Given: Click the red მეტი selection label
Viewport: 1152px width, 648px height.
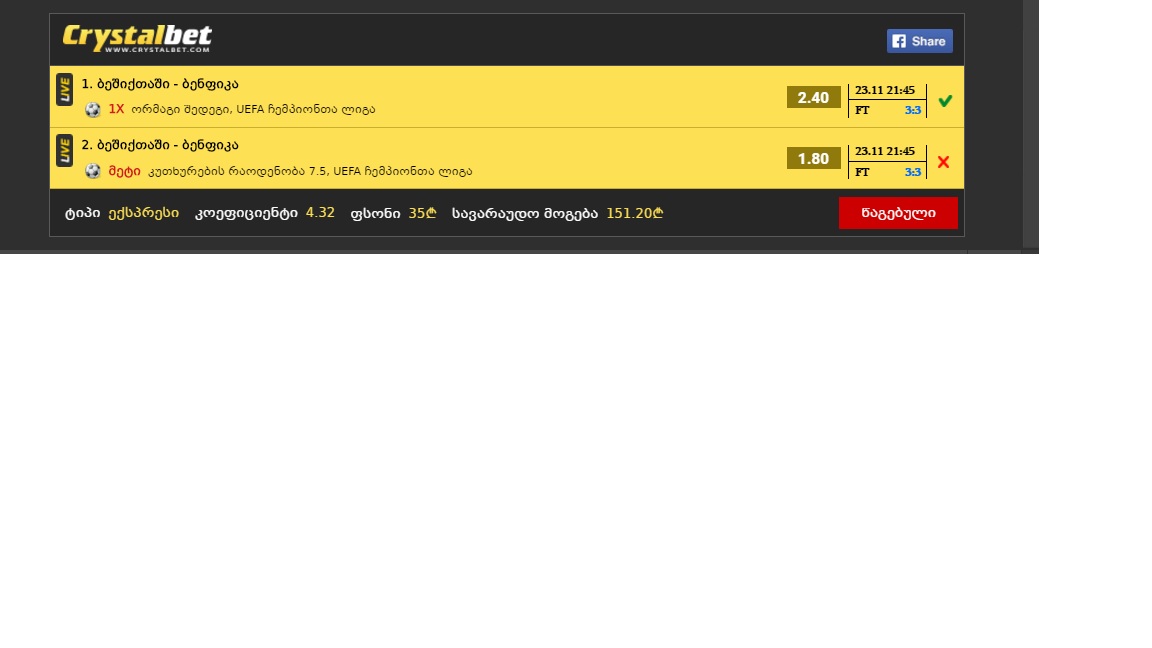Looking at the screenshot, I should (124, 170).
